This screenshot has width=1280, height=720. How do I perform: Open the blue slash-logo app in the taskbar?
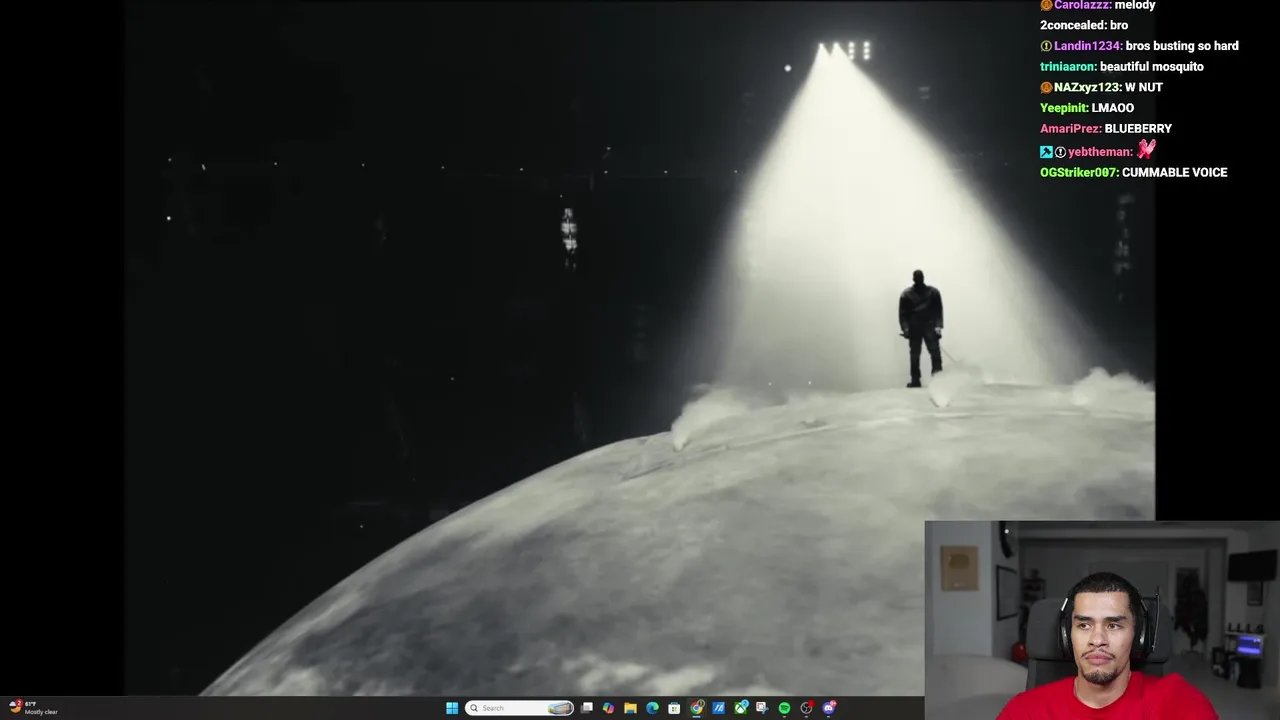[x=718, y=708]
